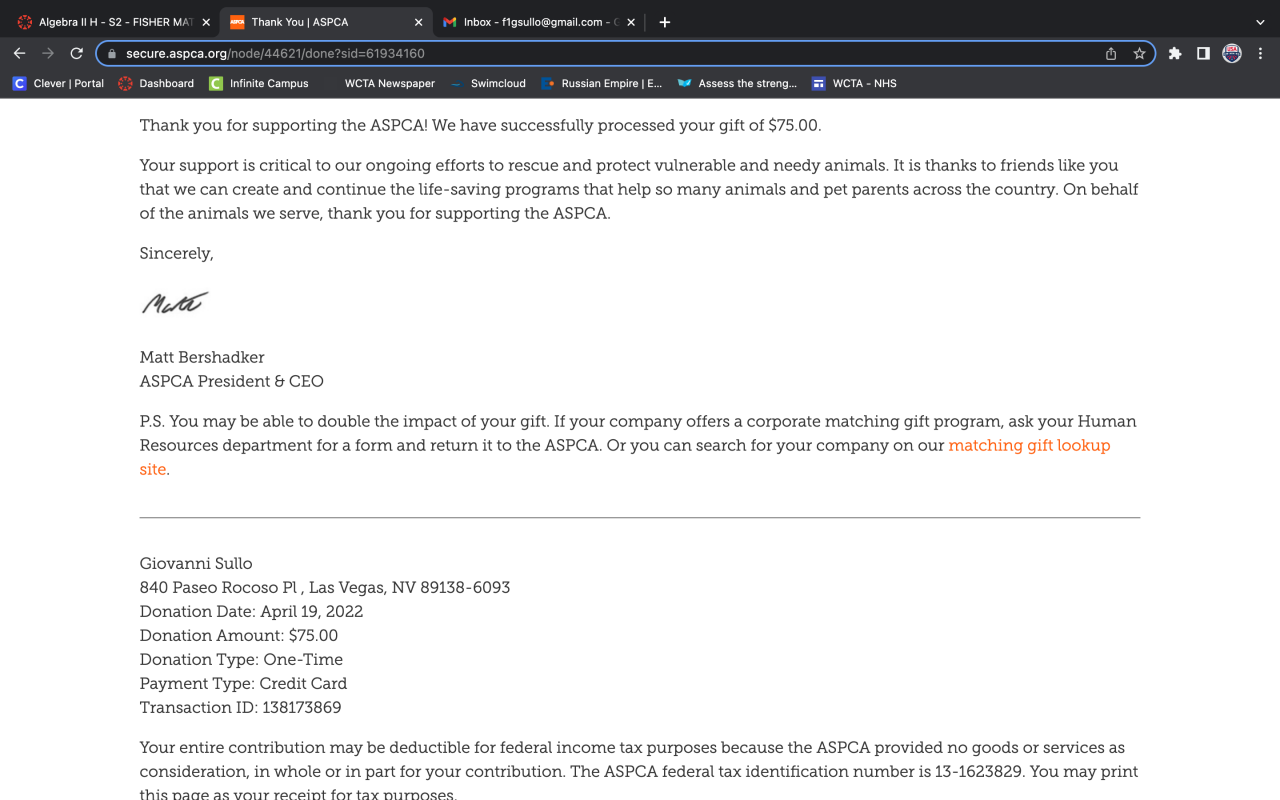Open a new tab with plus button
The width and height of the screenshot is (1280, 800).
(665, 22)
